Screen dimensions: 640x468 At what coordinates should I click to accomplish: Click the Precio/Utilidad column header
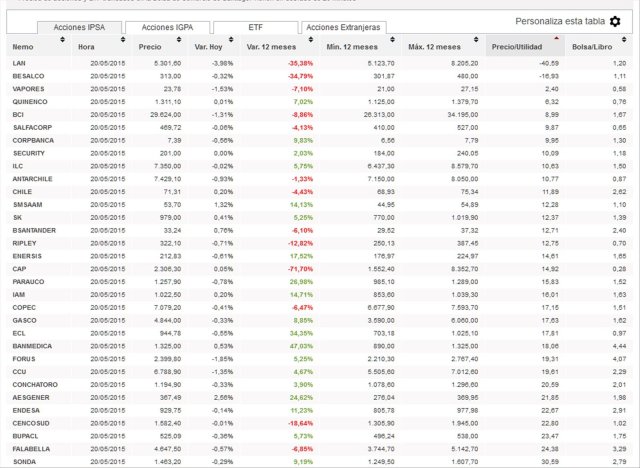(517, 47)
